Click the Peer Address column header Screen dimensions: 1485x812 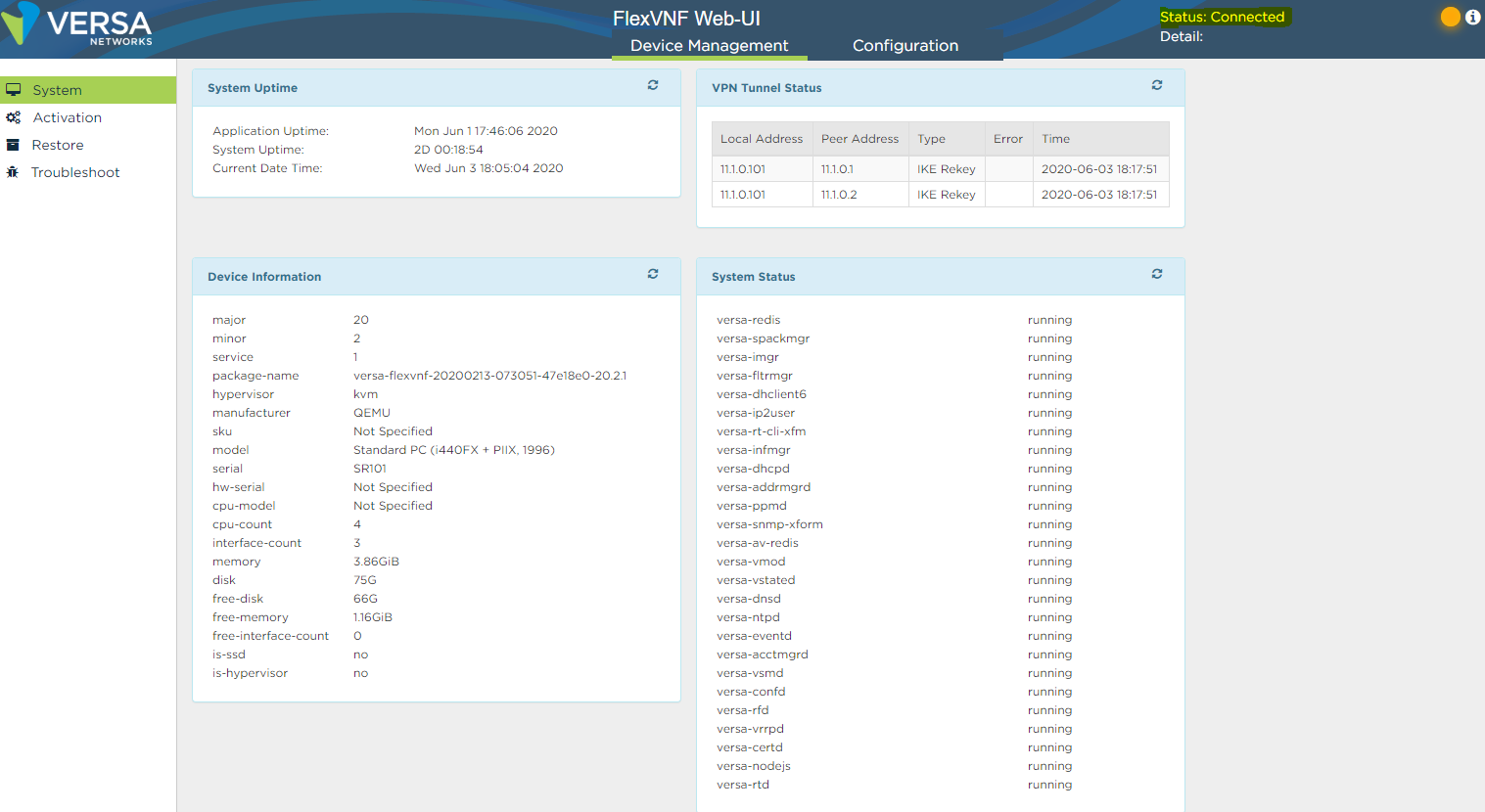pyautogui.click(x=859, y=139)
